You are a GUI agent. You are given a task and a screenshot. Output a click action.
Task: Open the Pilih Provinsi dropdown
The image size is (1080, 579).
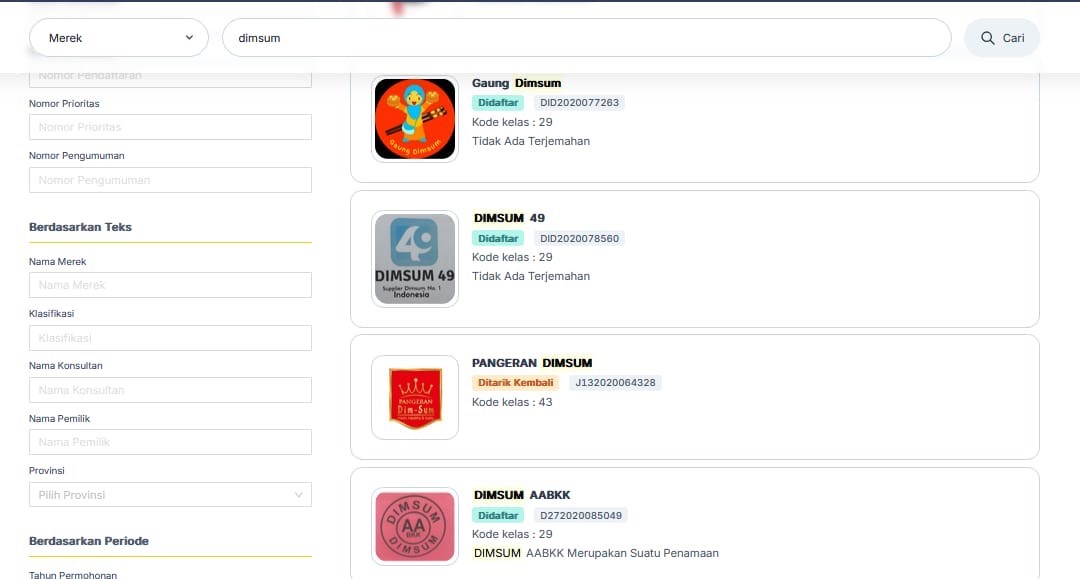click(x=170, y=494)
